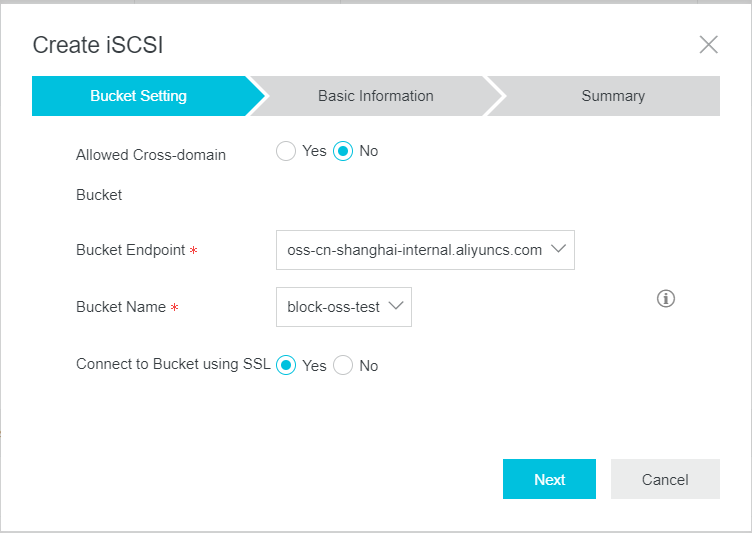
Task: Click the Connect to Bucket using SSL label
Action: click(x=173, y=364)
